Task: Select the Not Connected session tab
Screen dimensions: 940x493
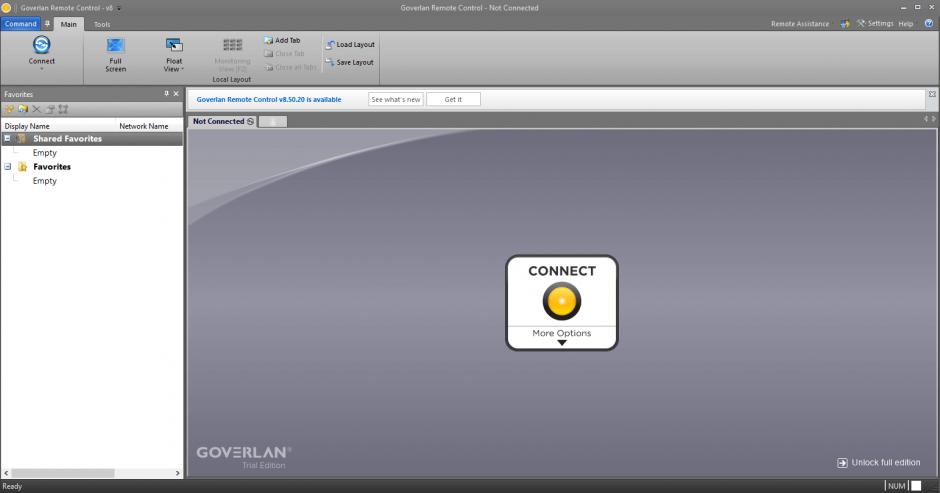Action: click(223, 121)
